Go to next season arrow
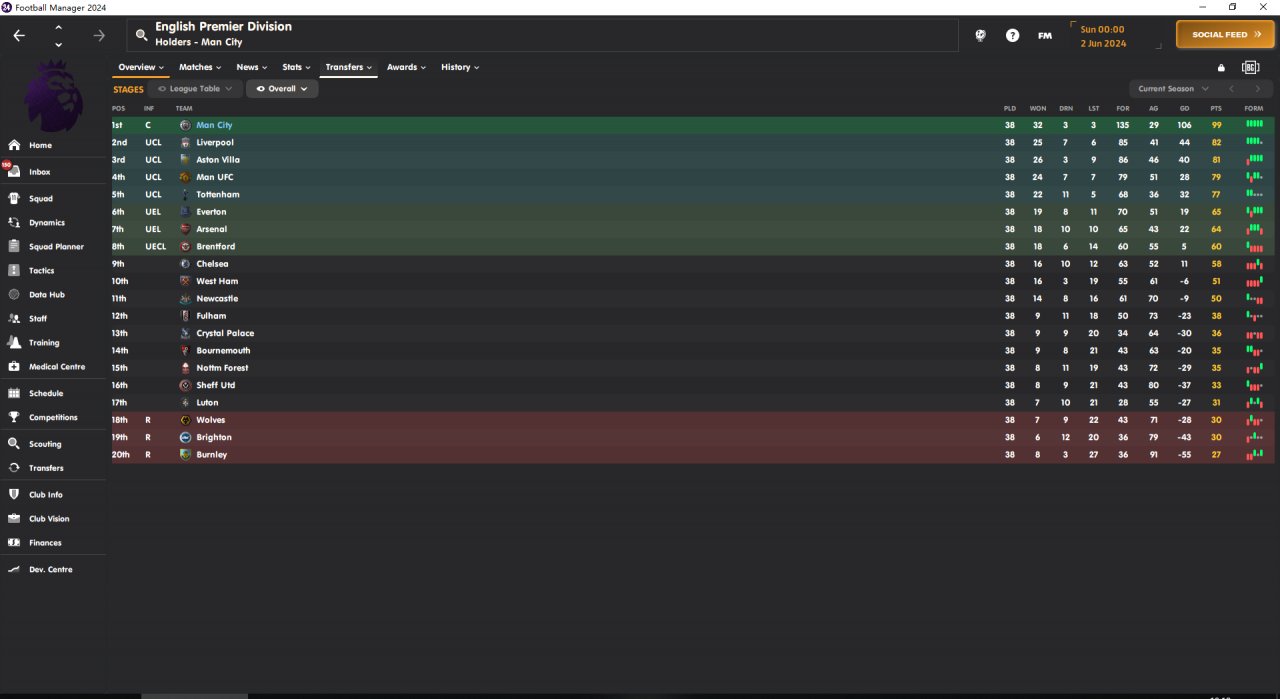The width and height of the screenshot is (1280, 699). pos(1258,89)
